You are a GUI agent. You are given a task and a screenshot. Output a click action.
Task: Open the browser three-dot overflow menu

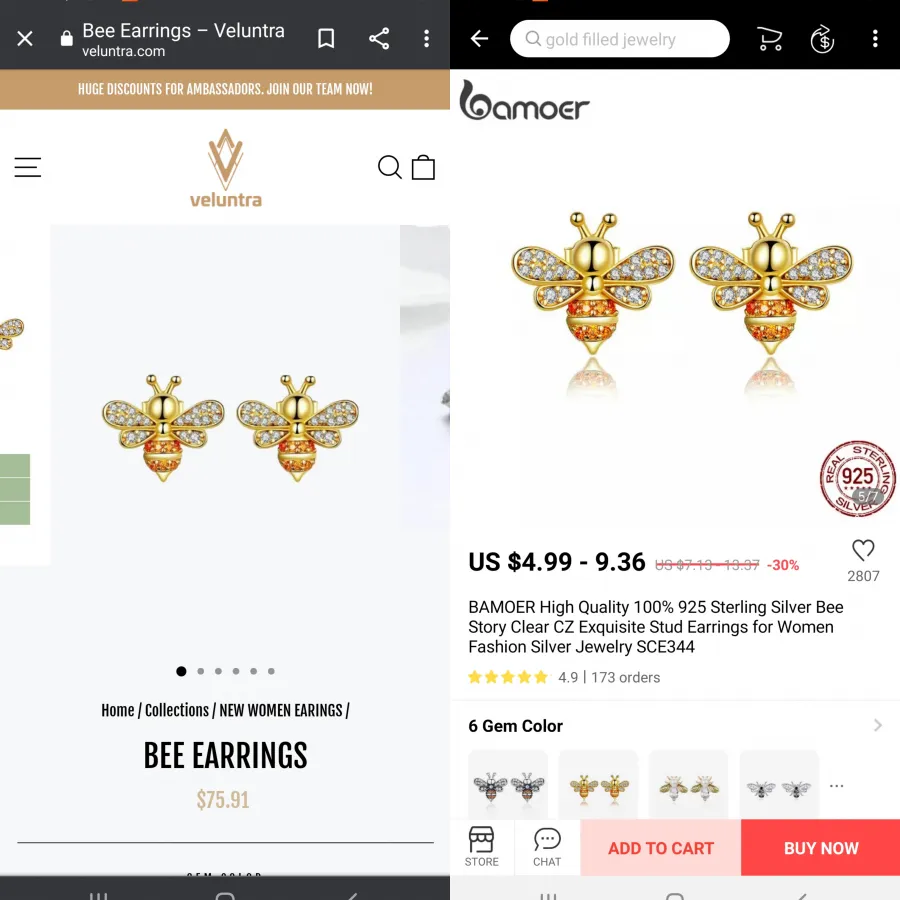pyautogui.click(x=426, y=39)
